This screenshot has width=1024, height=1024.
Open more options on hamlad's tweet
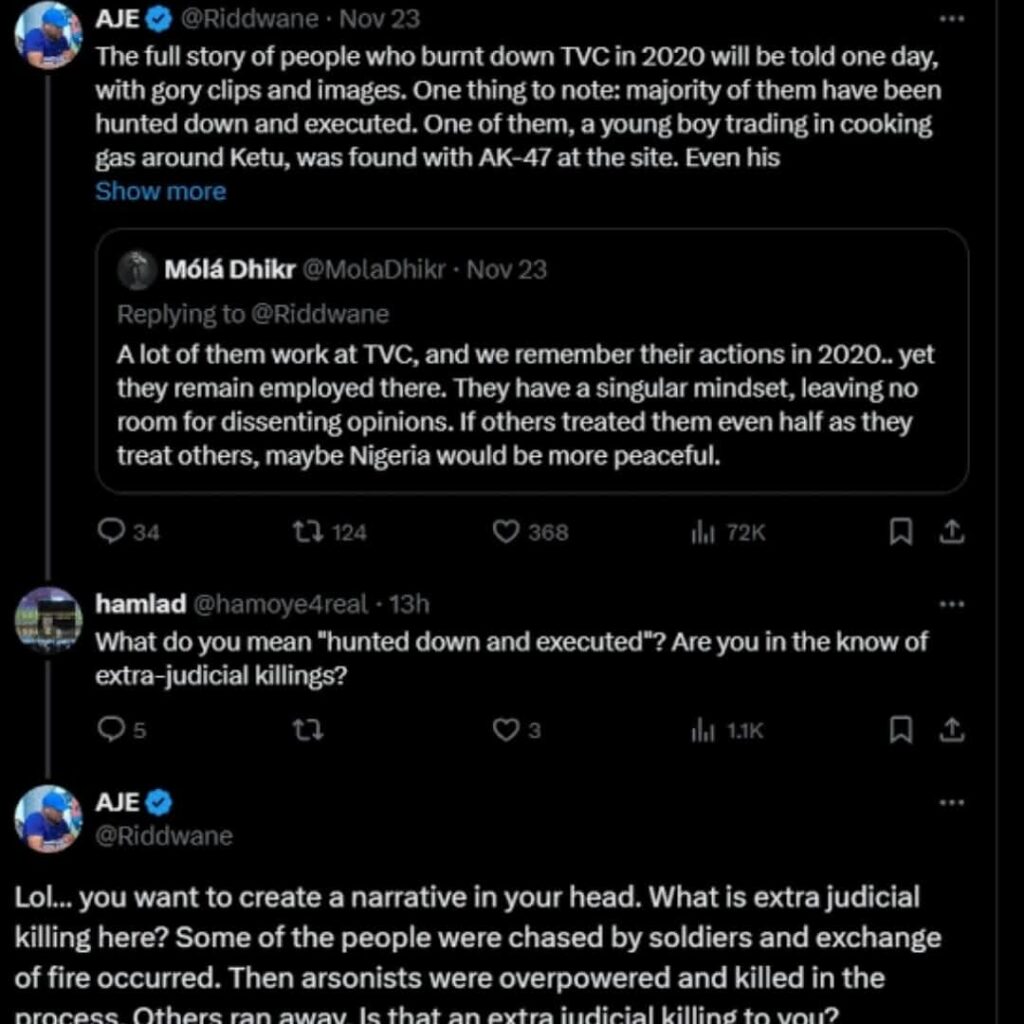953,604
